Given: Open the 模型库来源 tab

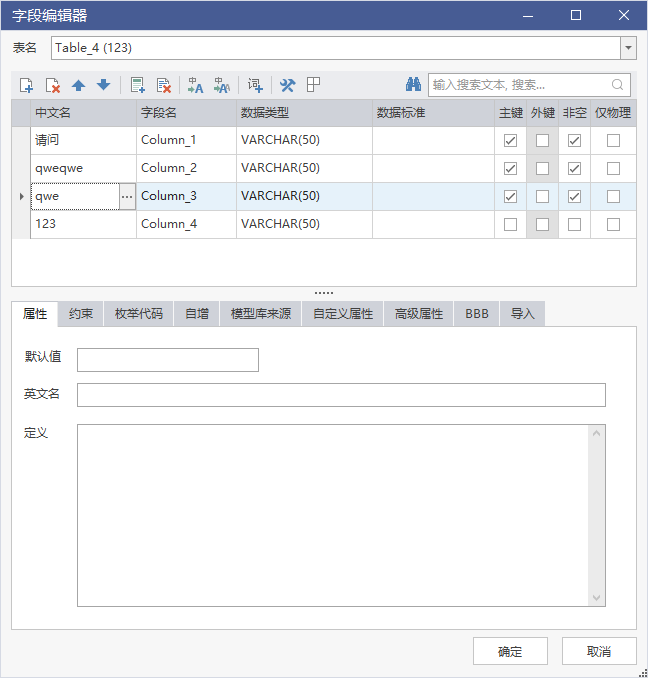Looking at the screenshot, I should click(x=261, y=314).
